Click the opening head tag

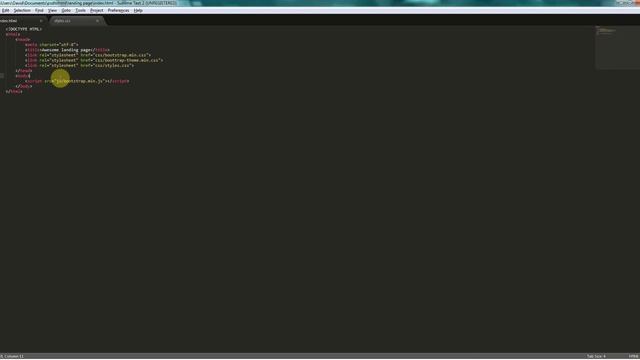coord(22,40)
